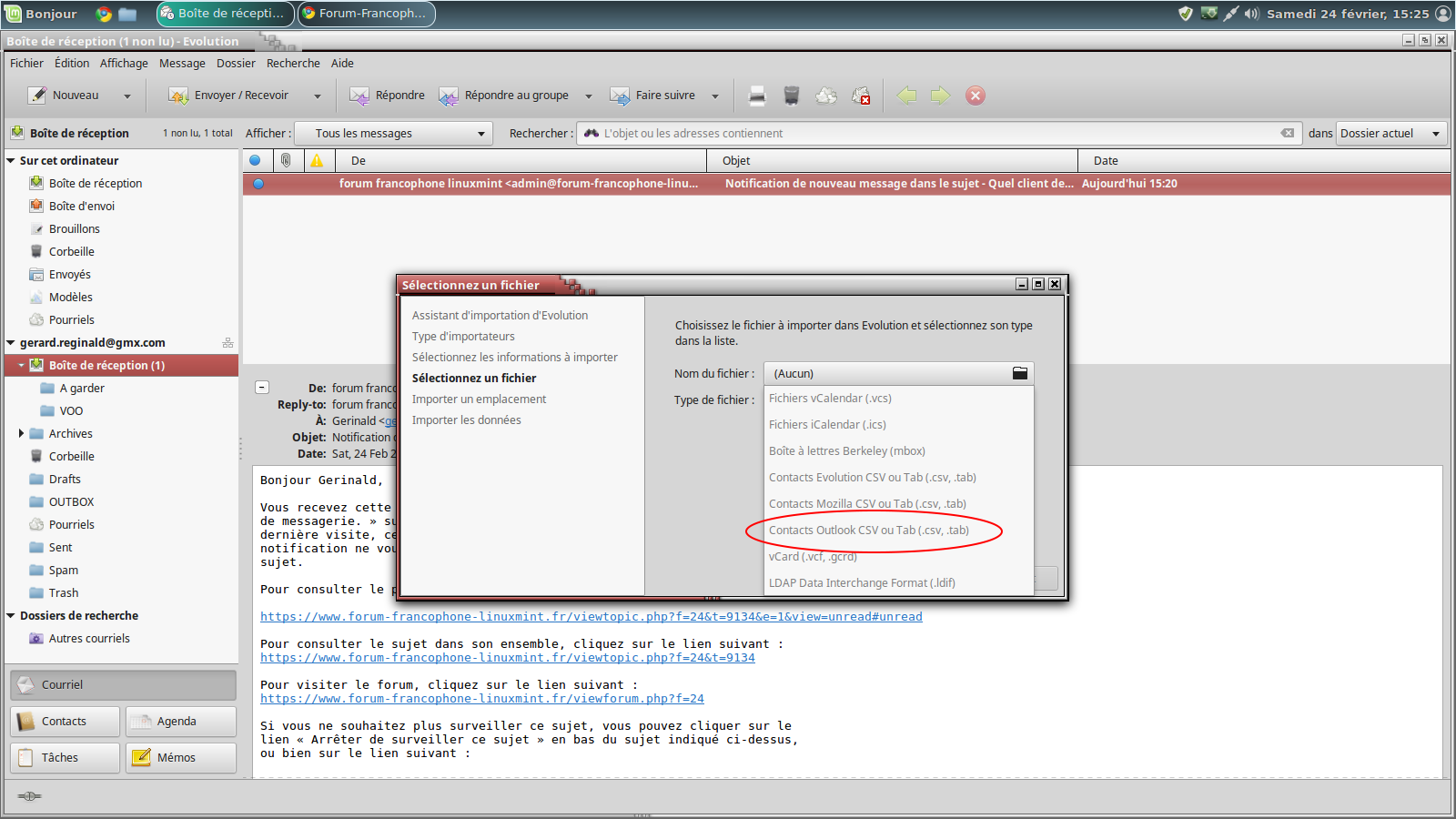The width and height of the screenshot is (1456, 819).
Task: Click the green download terminal tray icon
Action: click(1208, 14)
